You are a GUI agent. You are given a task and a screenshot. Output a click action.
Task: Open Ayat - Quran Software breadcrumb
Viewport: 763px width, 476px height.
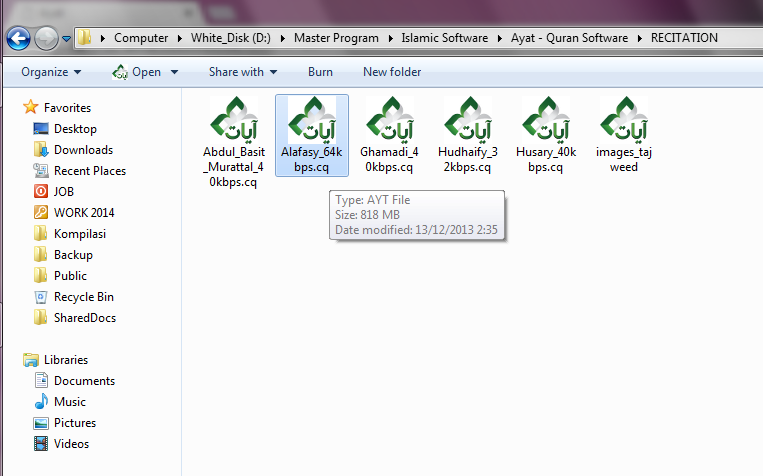click(x=569, y=38)
